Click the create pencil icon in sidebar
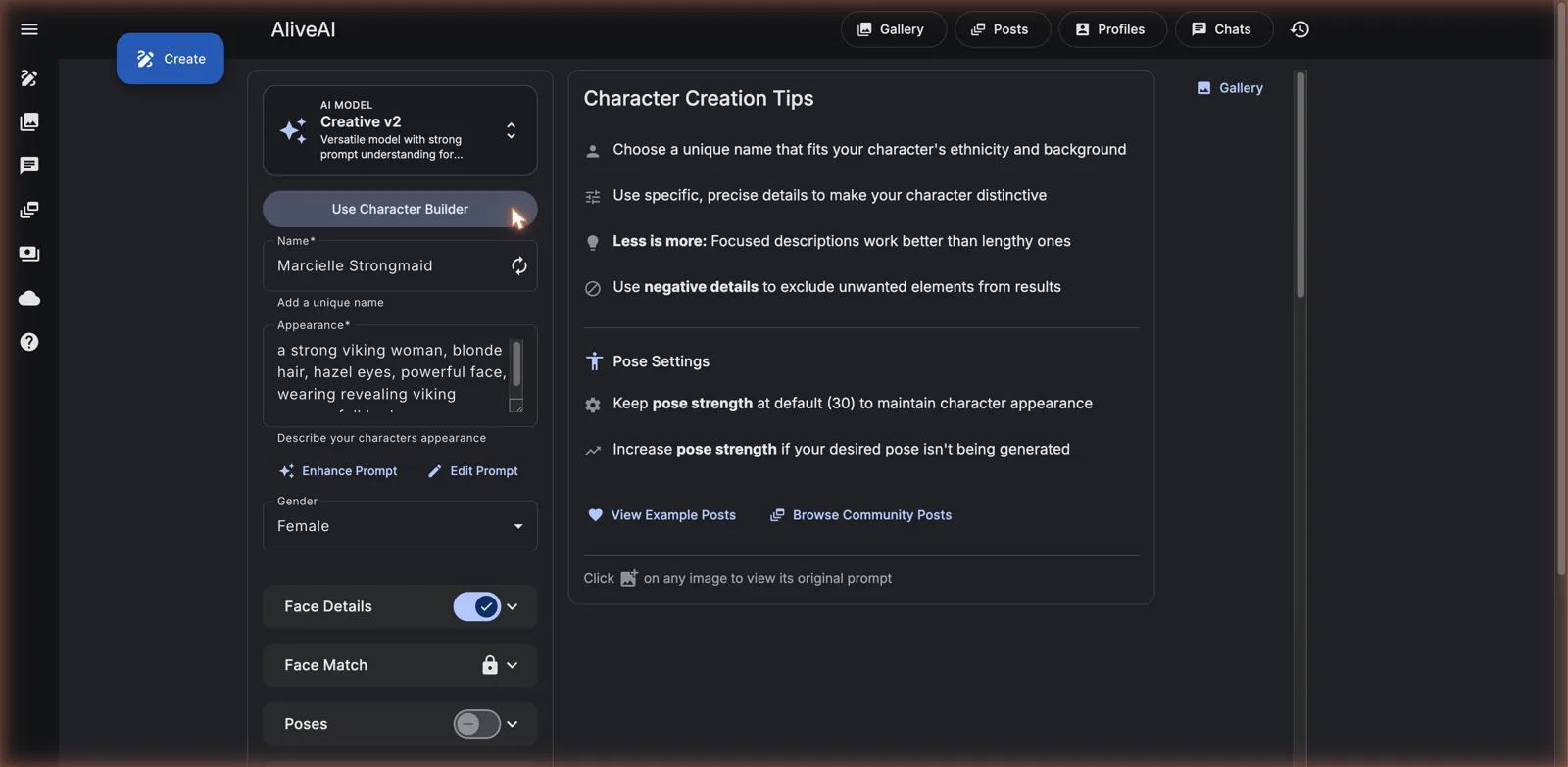 29,78
